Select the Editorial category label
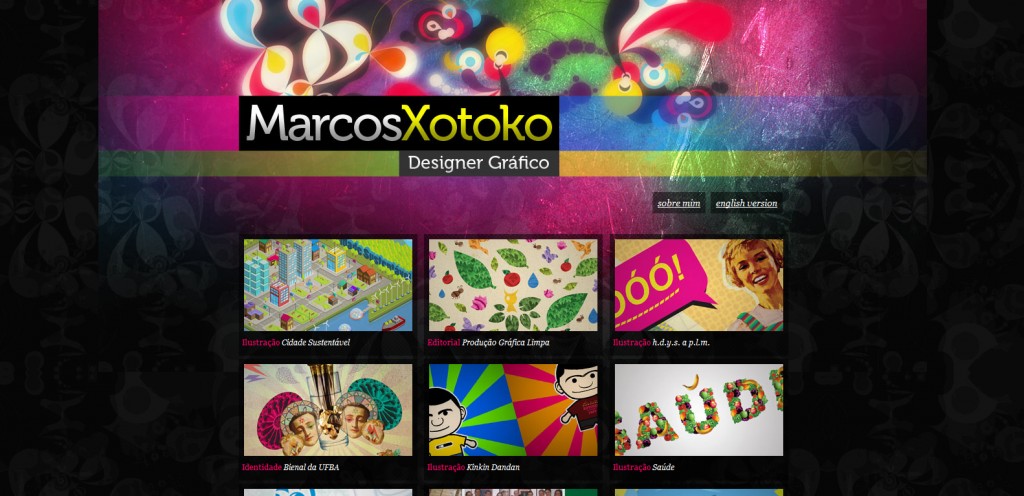 coord(443,342)
